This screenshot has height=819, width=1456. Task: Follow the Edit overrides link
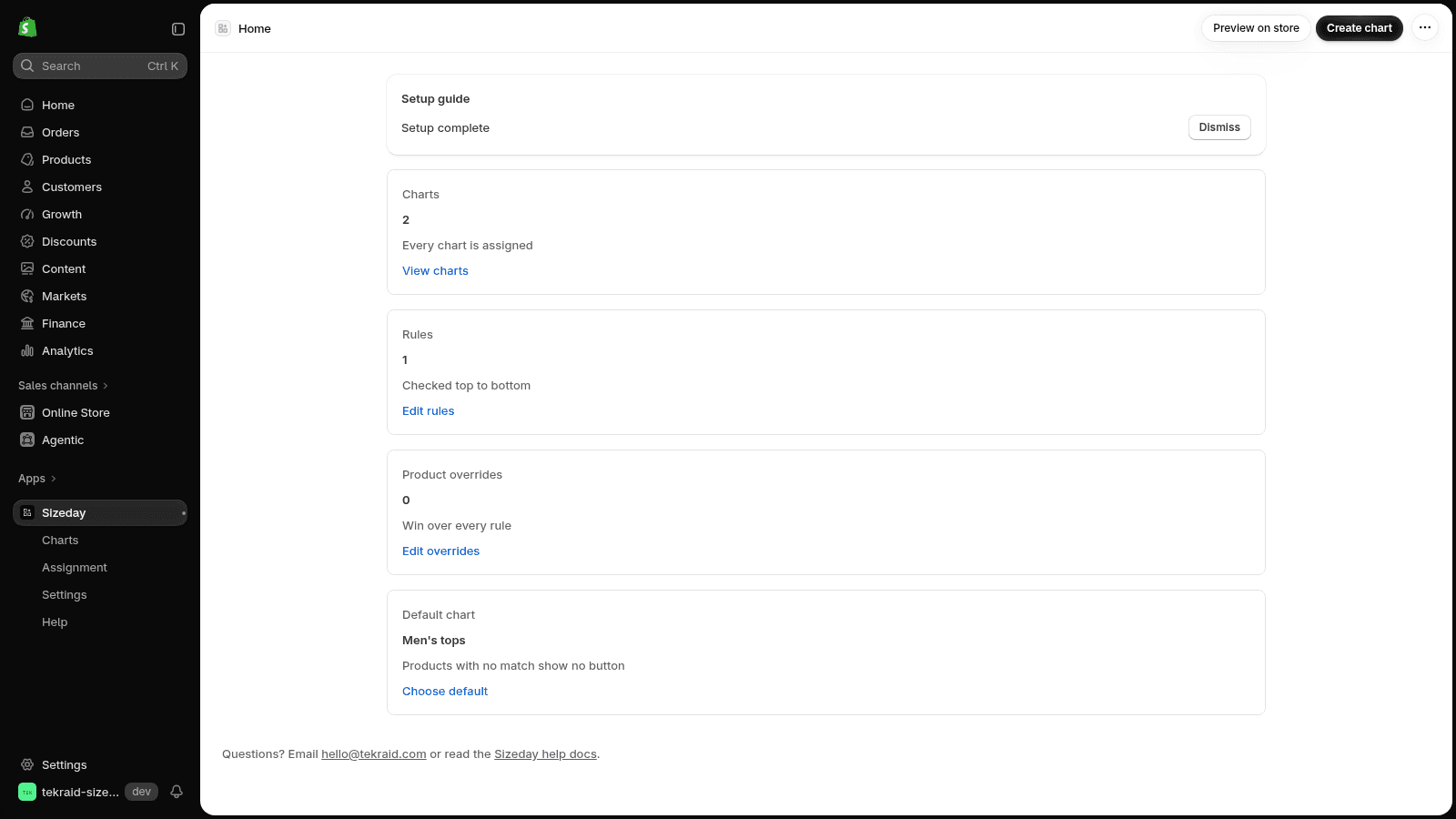440,551
